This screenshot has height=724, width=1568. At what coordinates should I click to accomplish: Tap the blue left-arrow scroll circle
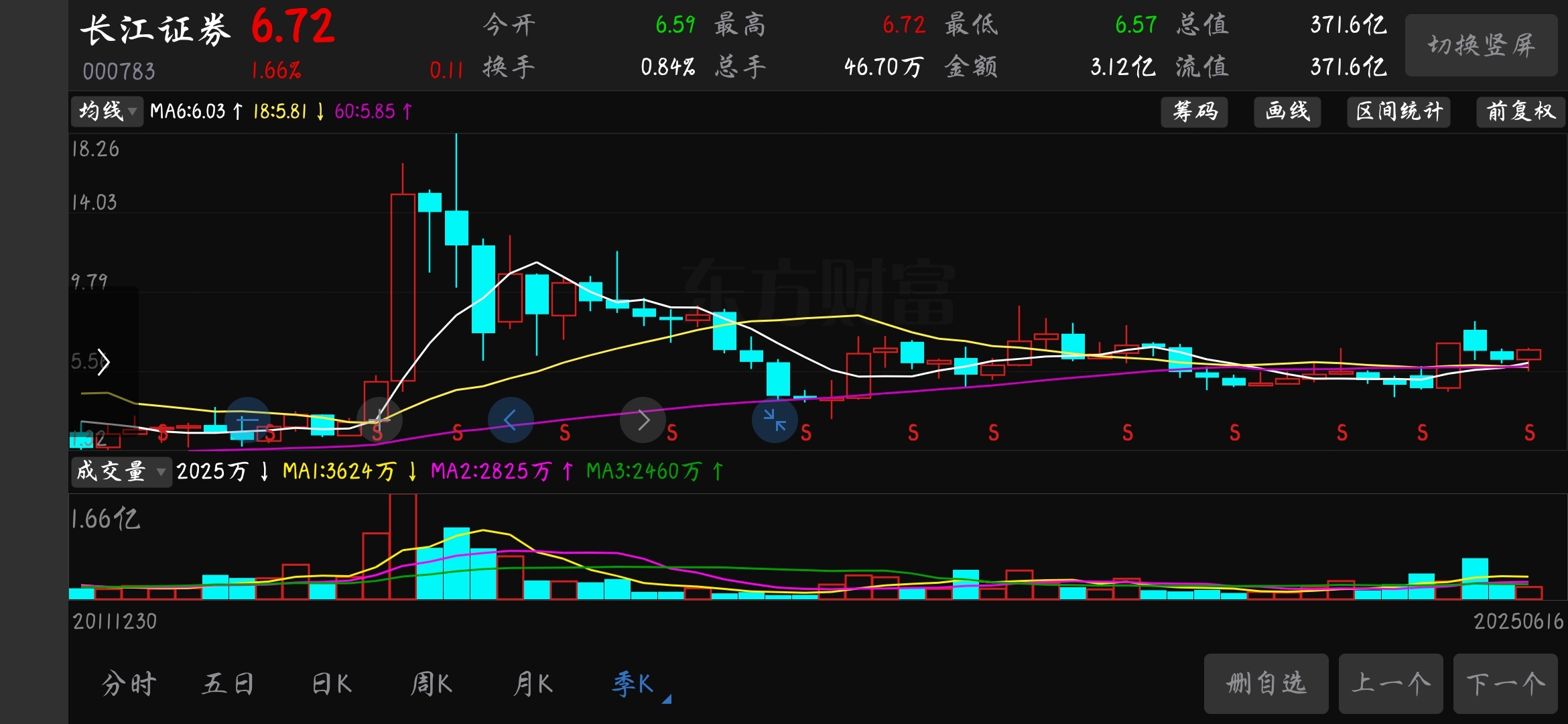pos(511,420)
